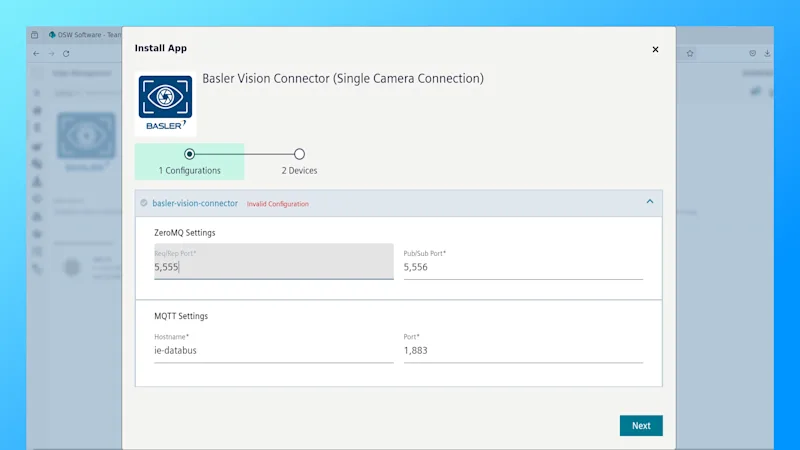Go back in the background browser
This screenshot has width=800, height=450.
click(36, 54)
